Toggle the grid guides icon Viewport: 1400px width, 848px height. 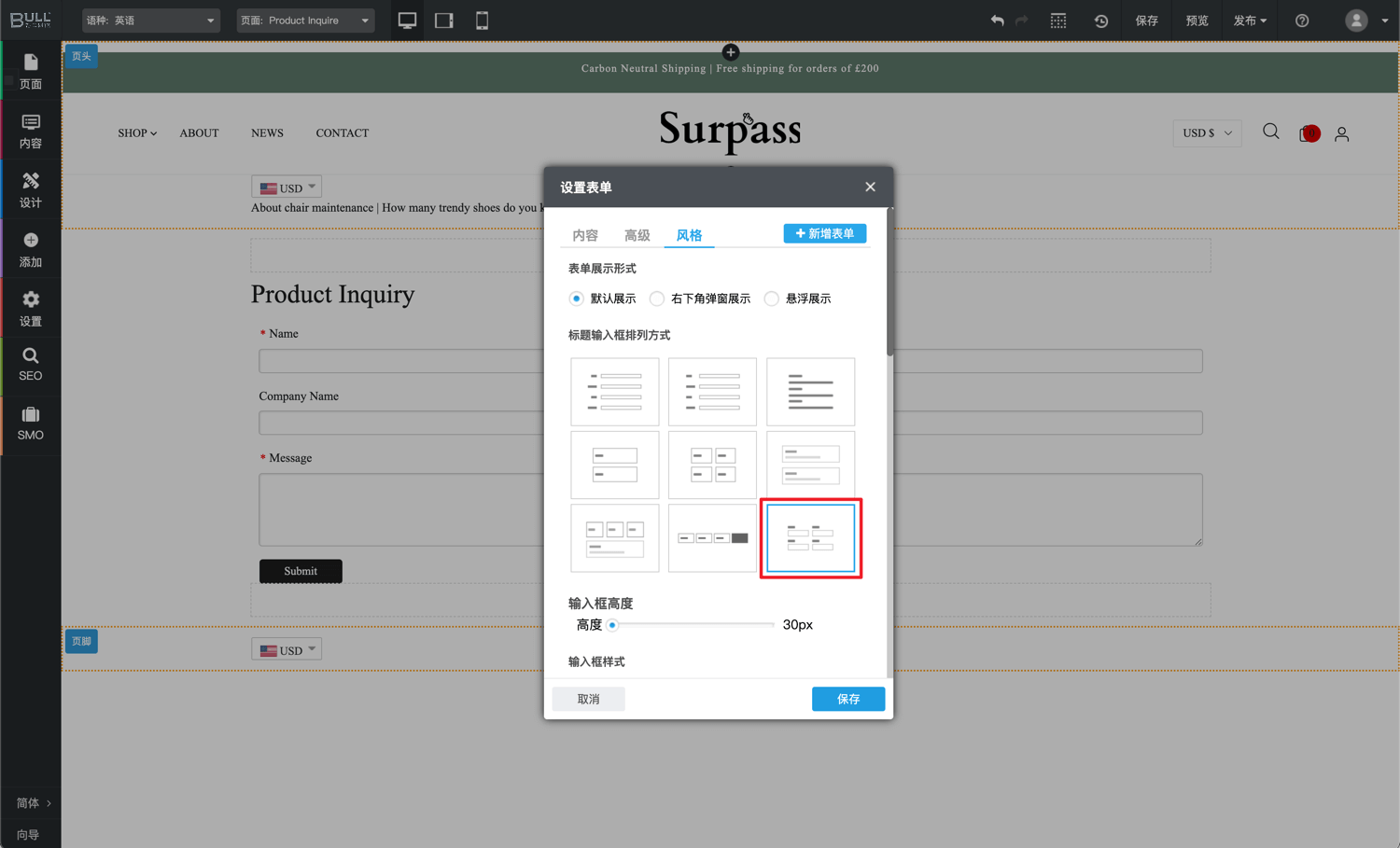(x=1058, y=21)
